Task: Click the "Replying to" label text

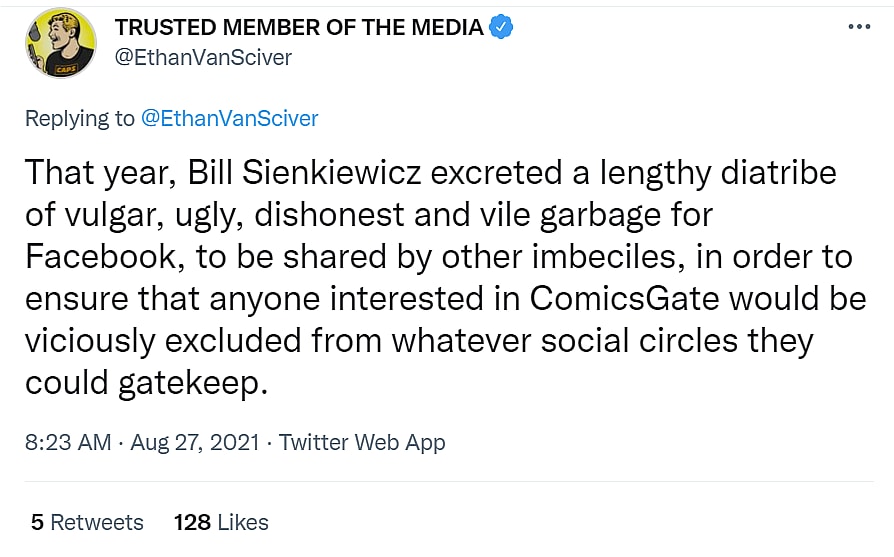Action: (x=79, y=118)
